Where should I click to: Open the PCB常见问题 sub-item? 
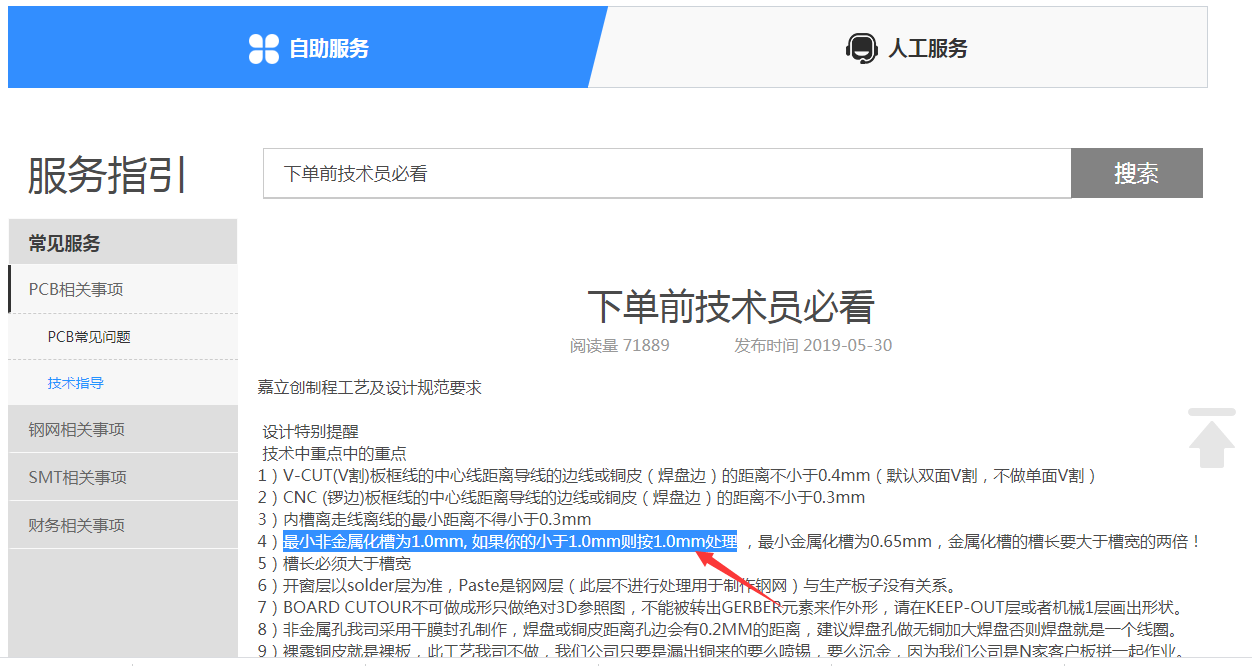89,337
